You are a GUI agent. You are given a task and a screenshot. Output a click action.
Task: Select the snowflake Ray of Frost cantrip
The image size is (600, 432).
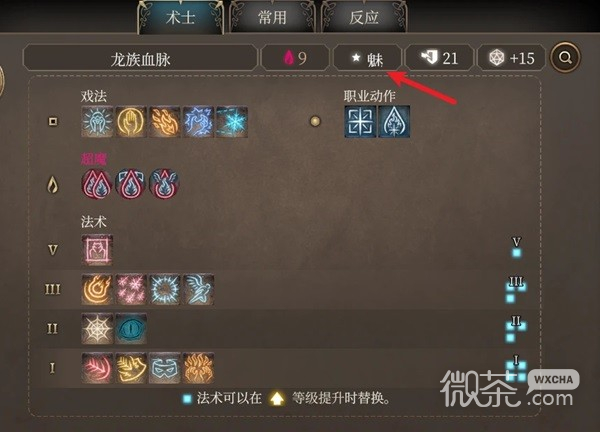click(232, 122)
